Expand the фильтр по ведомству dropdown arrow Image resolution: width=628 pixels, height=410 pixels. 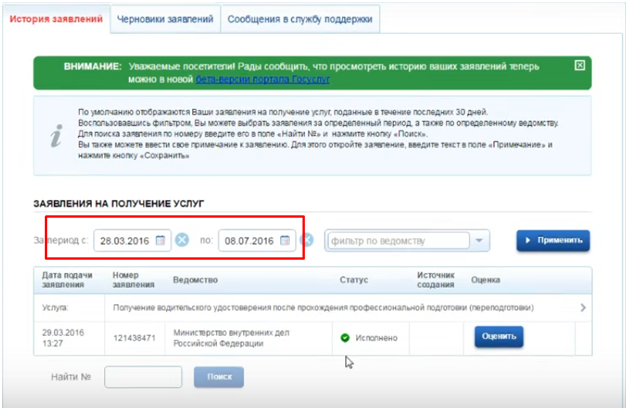pos(480,241)
